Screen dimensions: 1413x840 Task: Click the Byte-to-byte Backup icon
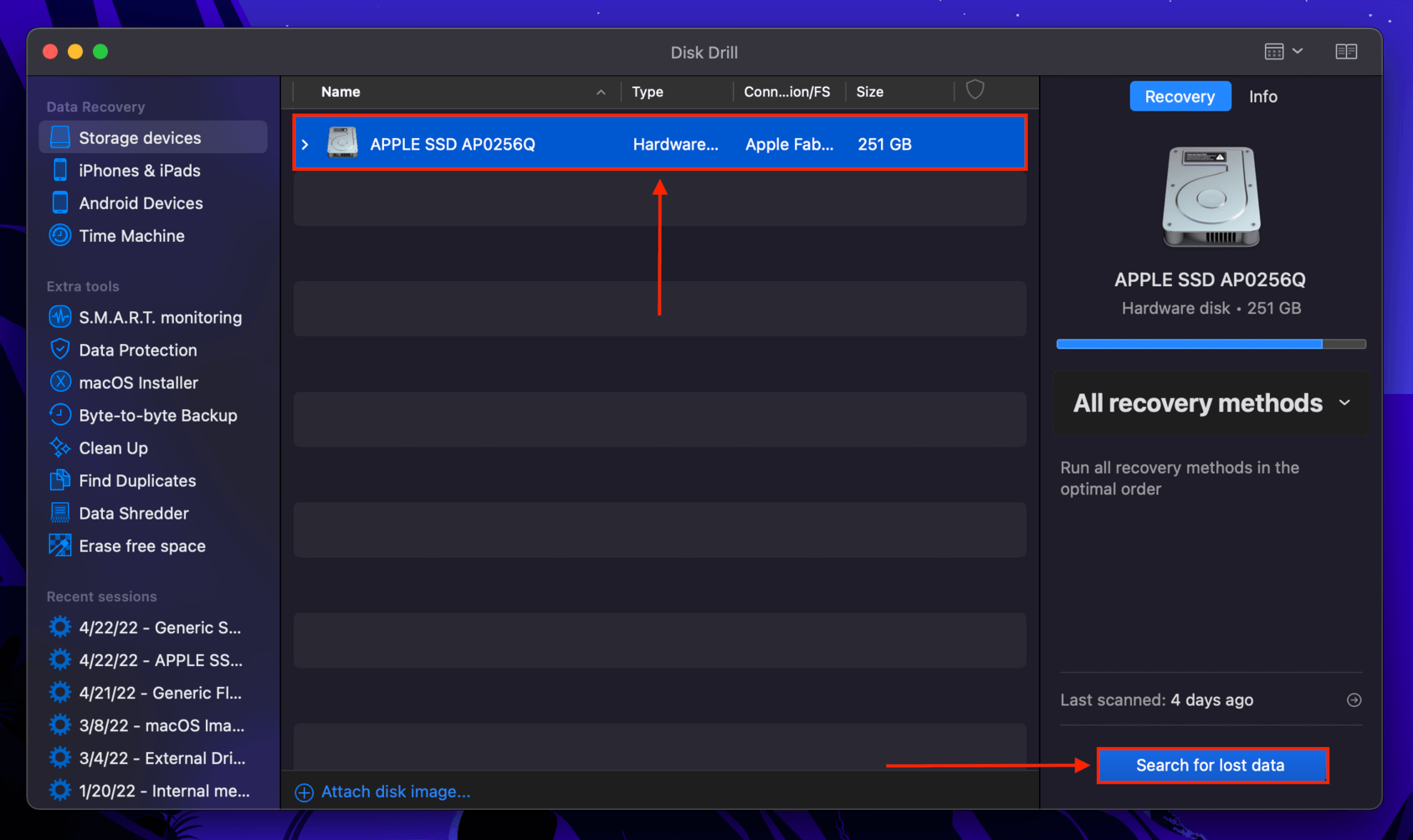60,414
